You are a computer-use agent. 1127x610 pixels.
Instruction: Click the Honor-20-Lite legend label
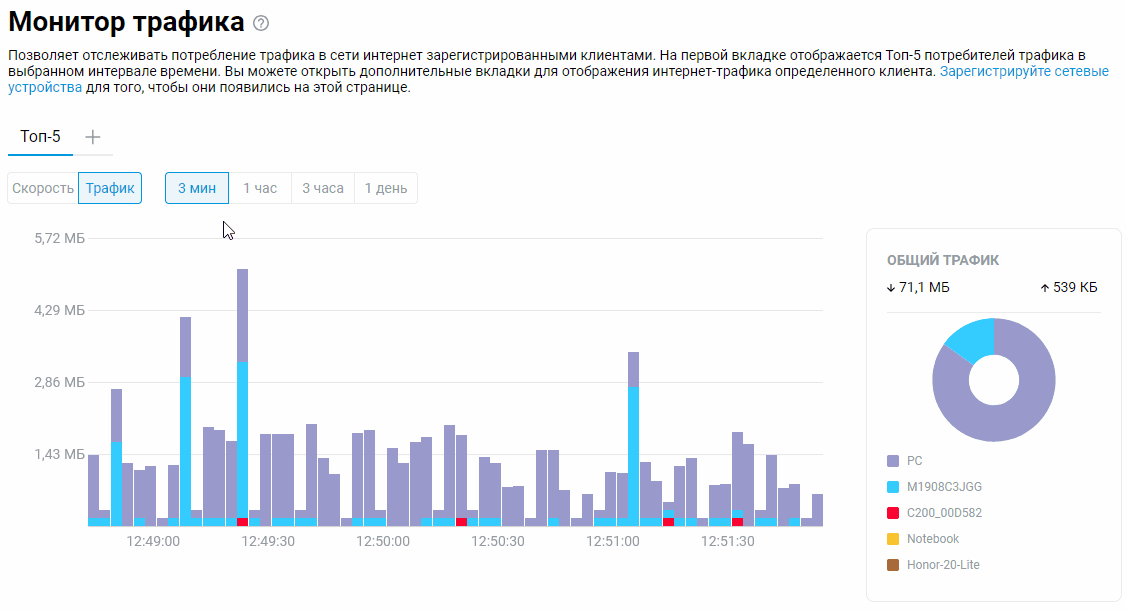(x=943, y=565)
